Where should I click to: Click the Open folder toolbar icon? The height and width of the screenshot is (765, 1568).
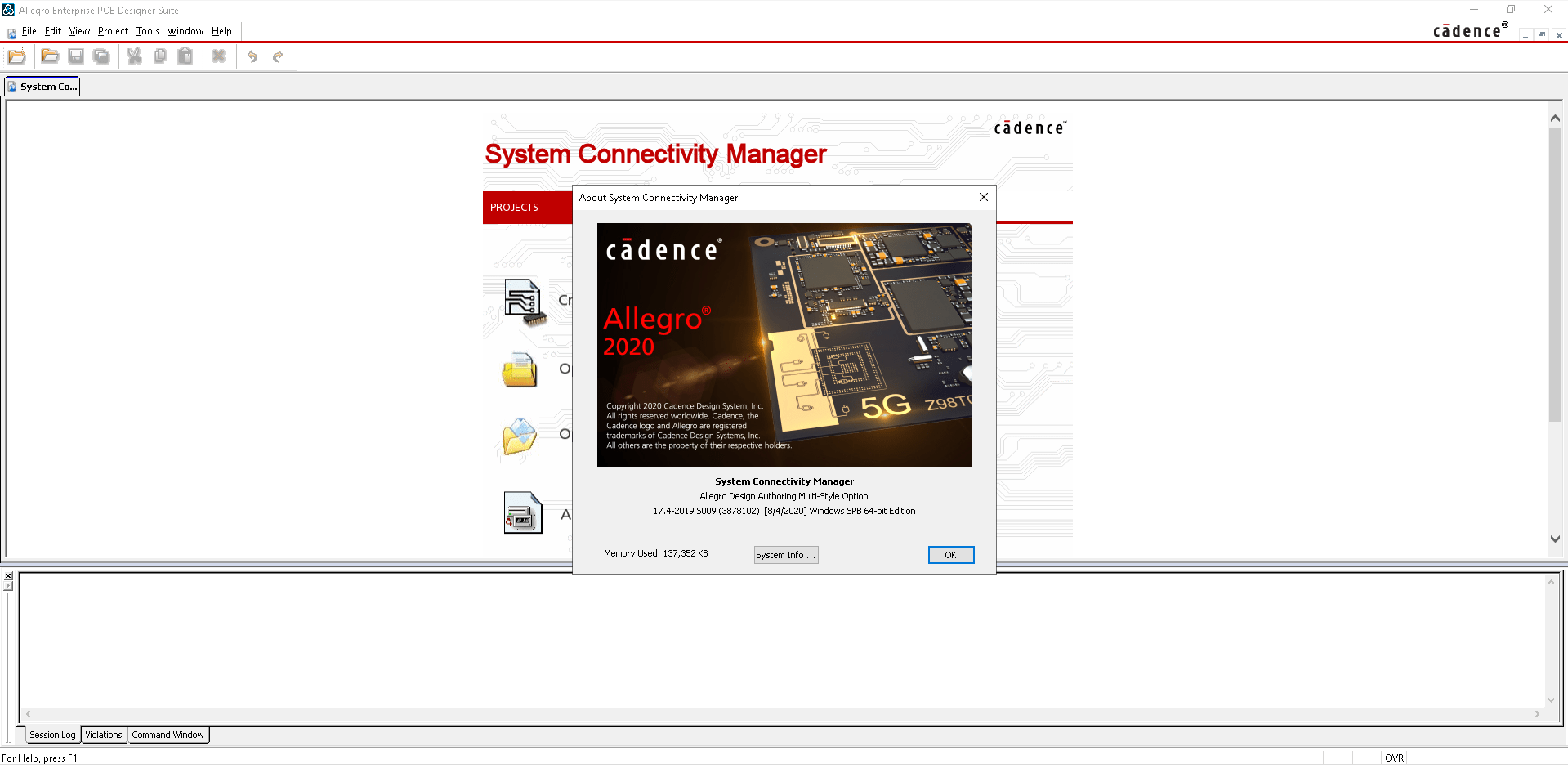pyautogui.click(x=50, y=56)
